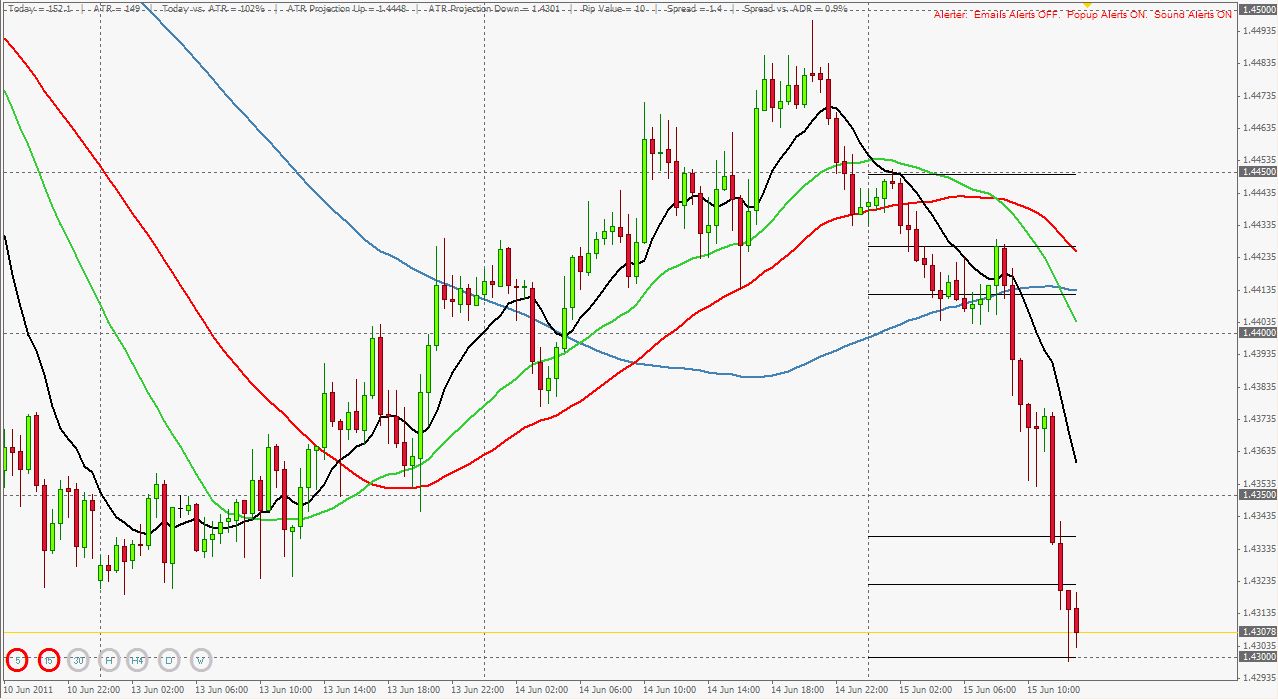This screenshot has width=1278, height=700.
Task: Click the 'Today vs. ATR = 102%' readout
Action: [213, 8]
